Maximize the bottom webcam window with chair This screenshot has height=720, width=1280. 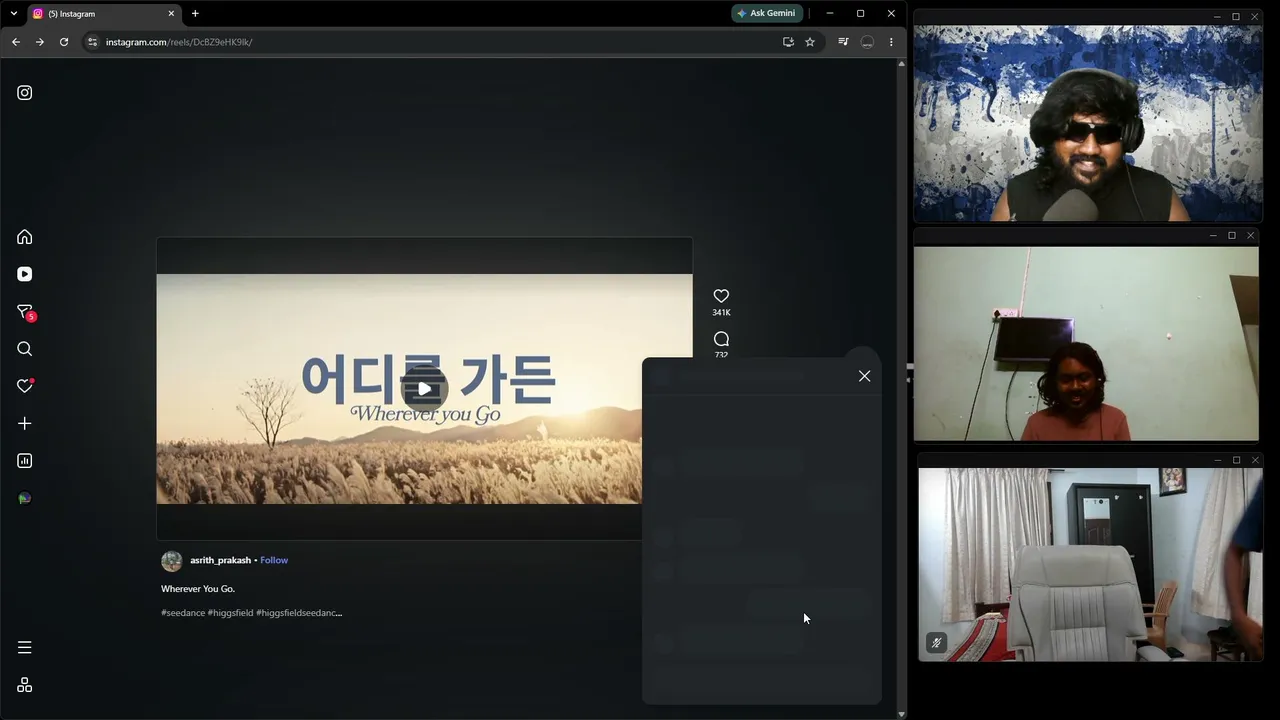click(x=1236, y=460)
